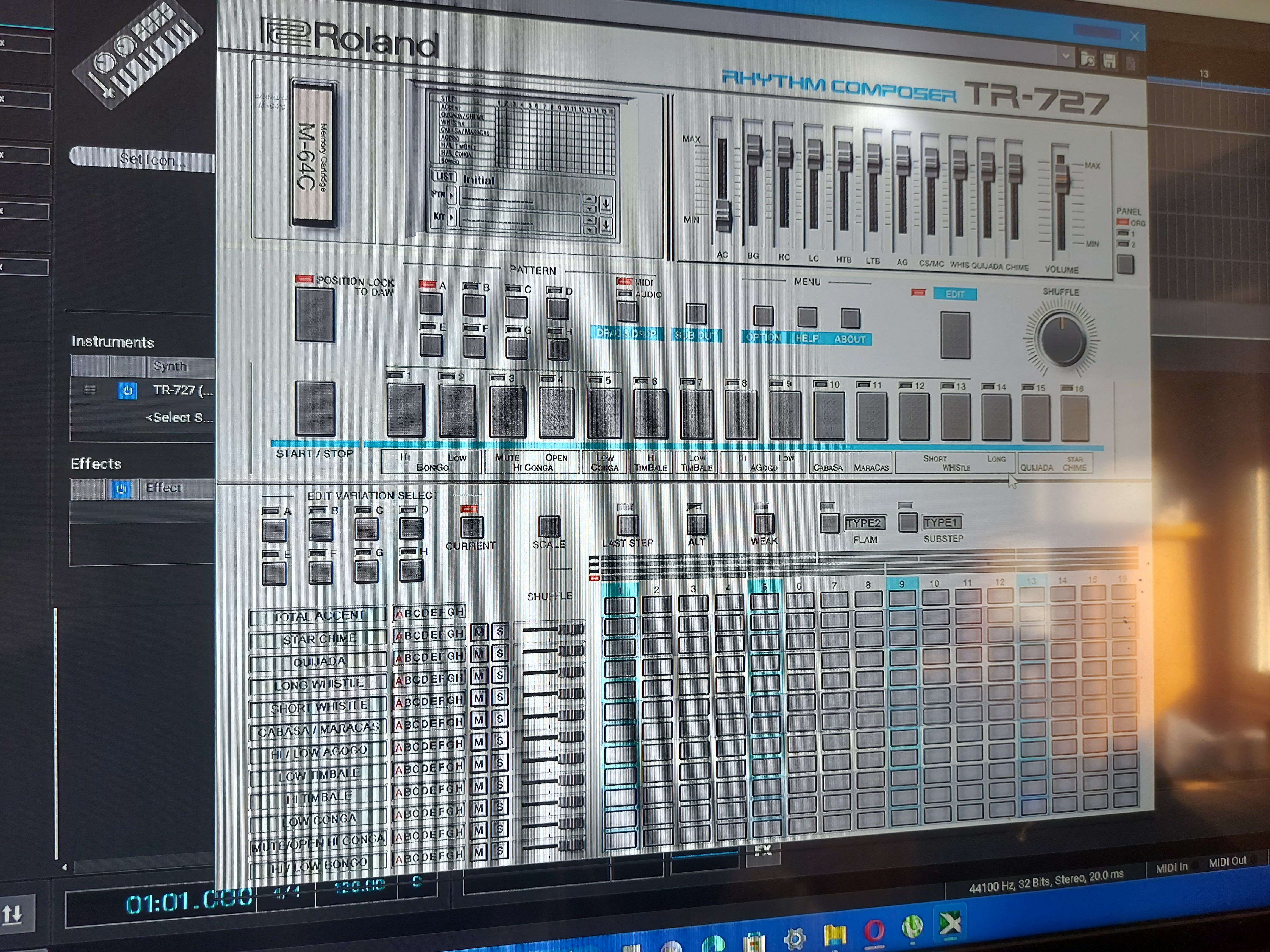This screenshot has height=952, width=1270.
Task: Toggle the CURRENT variation button
Action: pyautogui.click(x=471, y=527)
